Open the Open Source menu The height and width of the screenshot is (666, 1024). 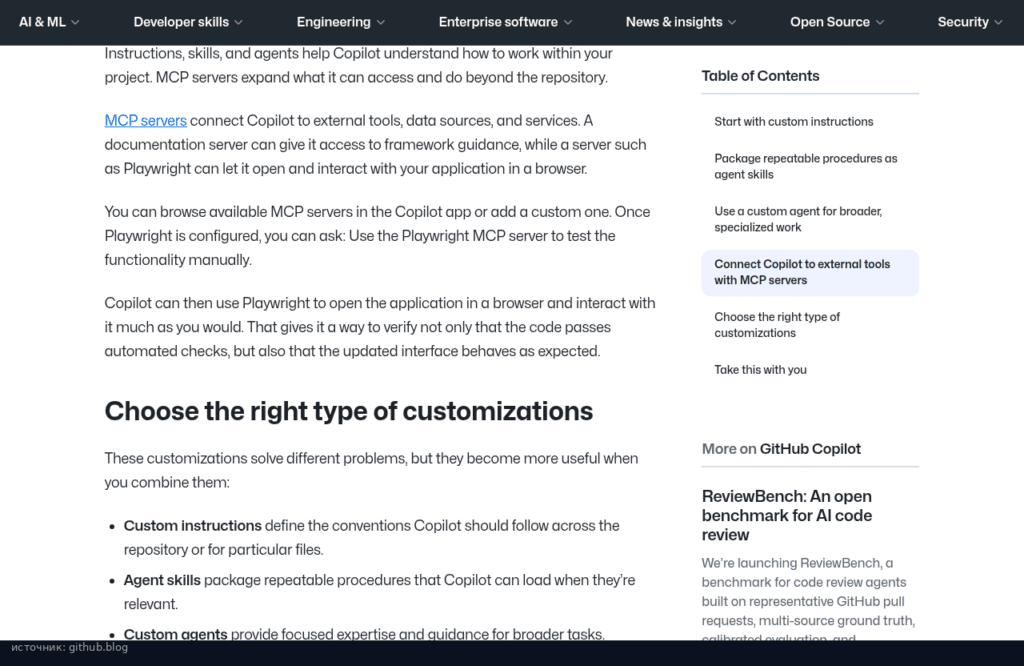pyautogui.click(x=837, y=22)
